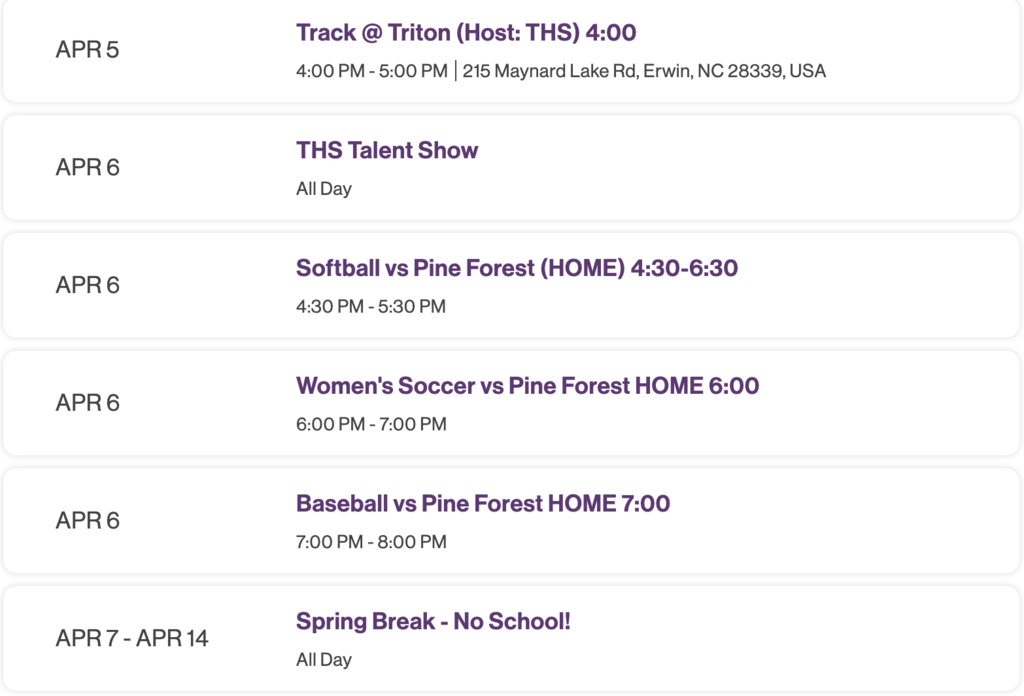This screenshot has width=1024, height=696.
Task: Click the THS Talent Show event title
Action: [x=386, y=150]
